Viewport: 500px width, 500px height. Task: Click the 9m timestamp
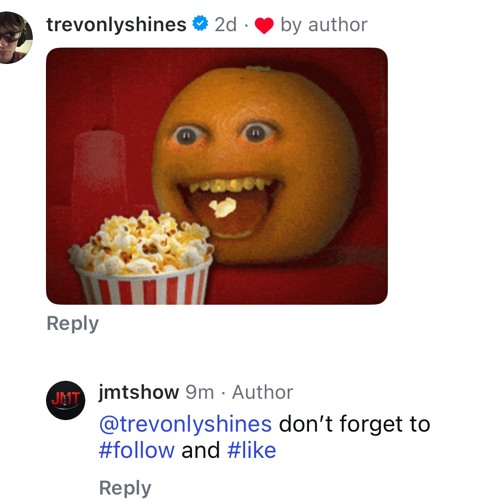[x=200, y=392]
